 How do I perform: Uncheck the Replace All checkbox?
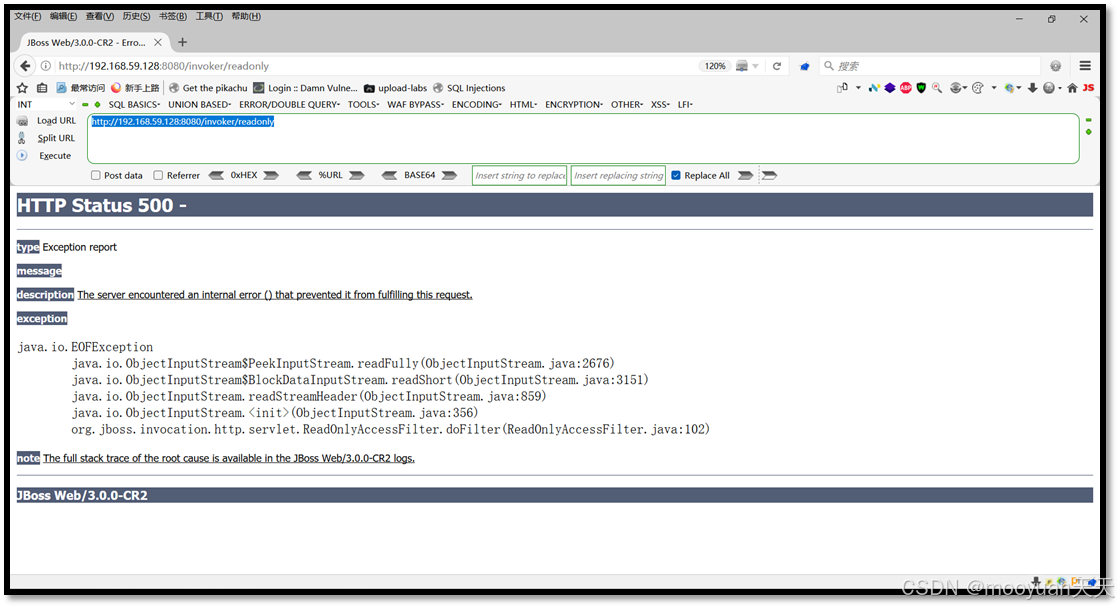tap(676, 176)
